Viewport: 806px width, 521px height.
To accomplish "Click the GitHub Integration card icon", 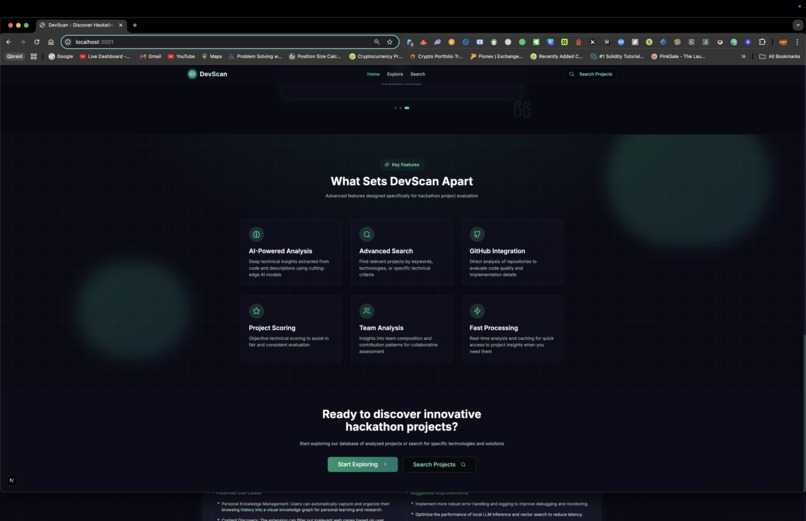I will point(477,234).
